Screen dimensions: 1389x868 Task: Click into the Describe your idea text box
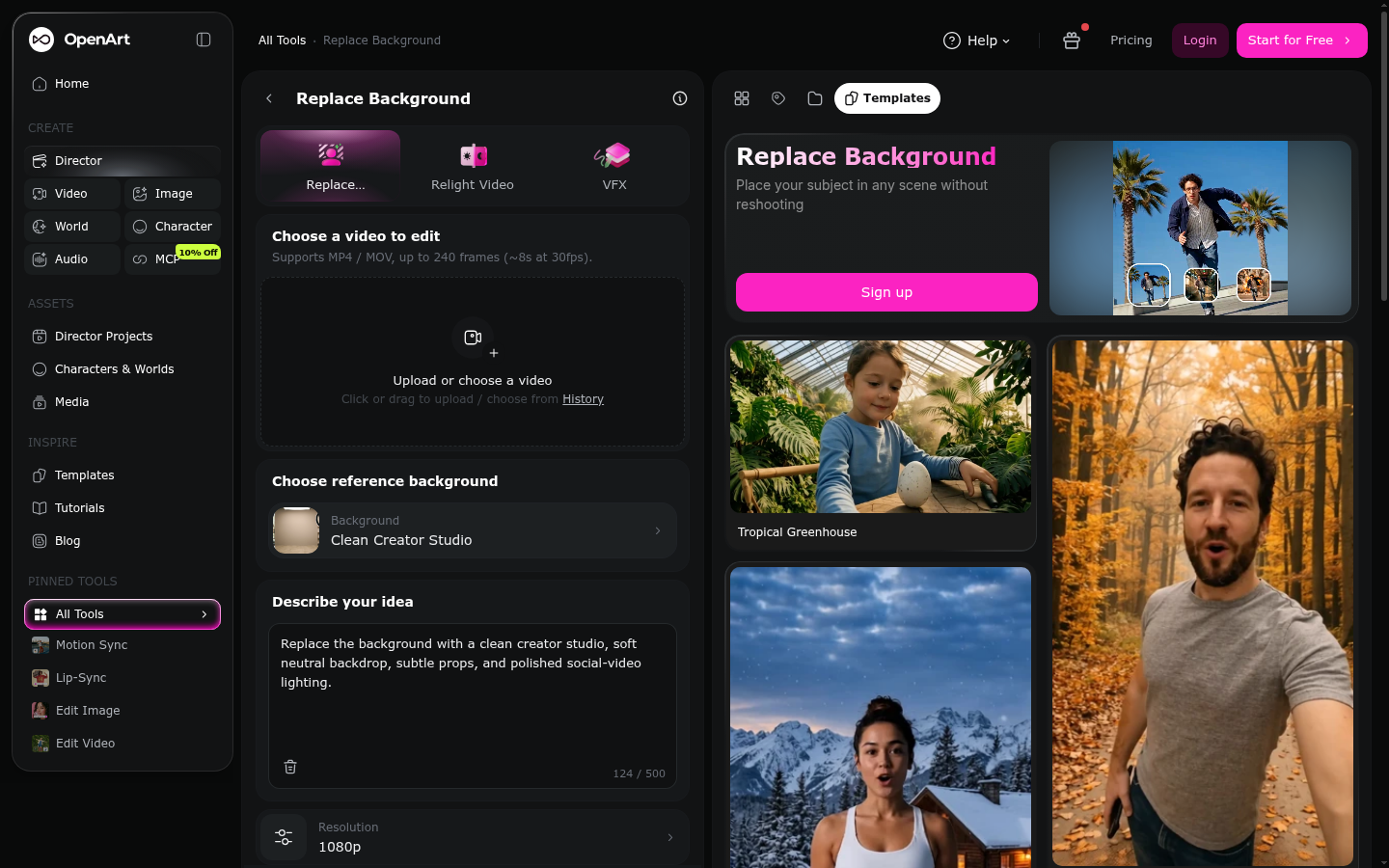coord(473,696)
